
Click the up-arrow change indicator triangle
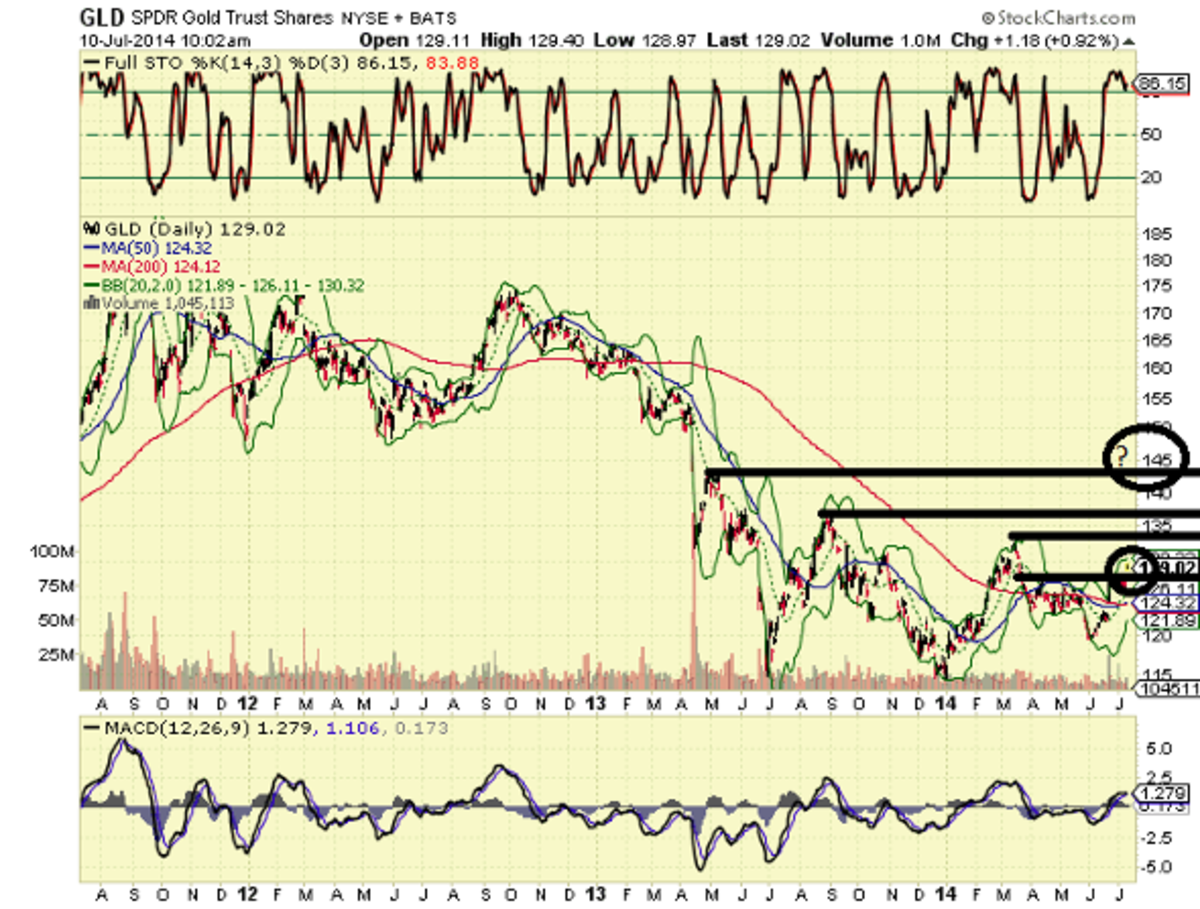coord(1128,42)
